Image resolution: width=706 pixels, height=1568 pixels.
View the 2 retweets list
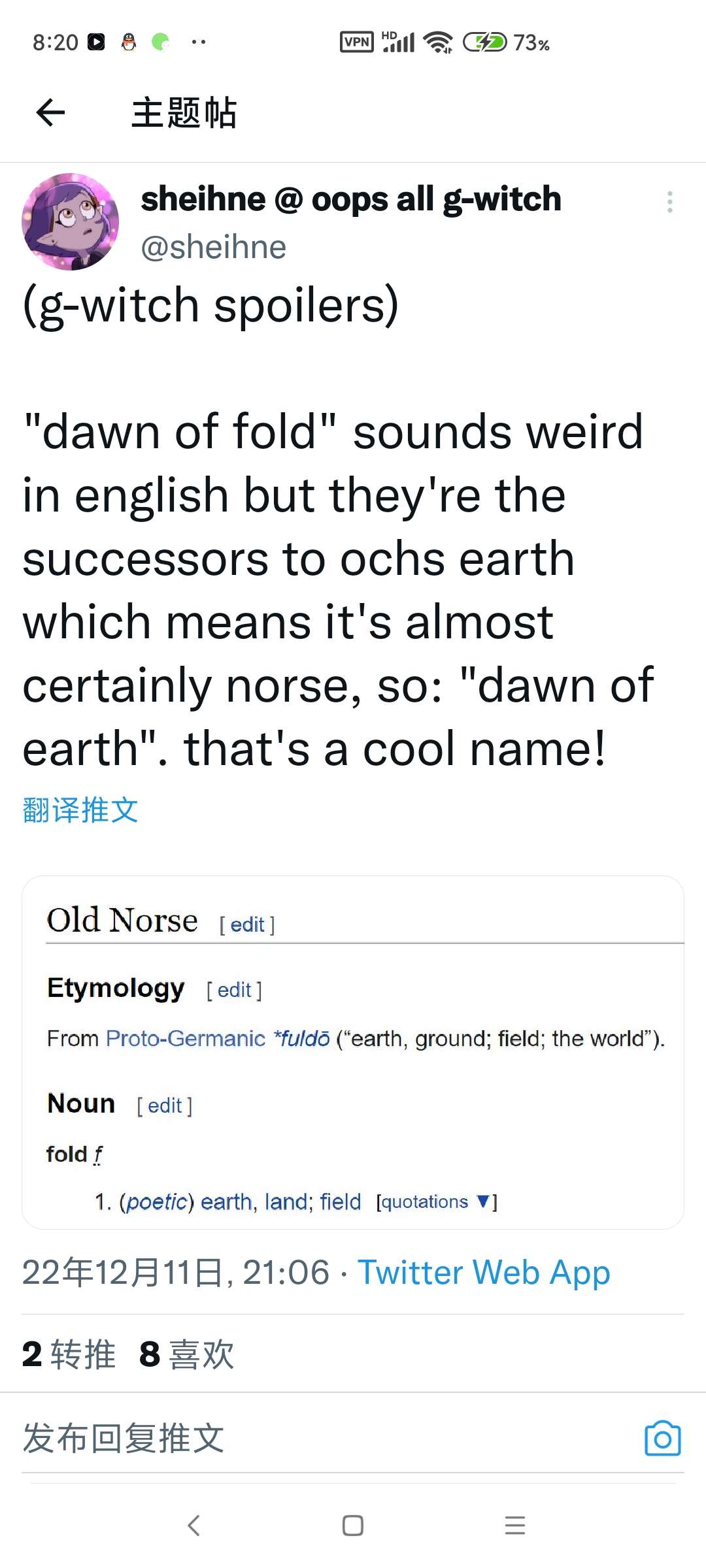click(x=69, y=1354)
